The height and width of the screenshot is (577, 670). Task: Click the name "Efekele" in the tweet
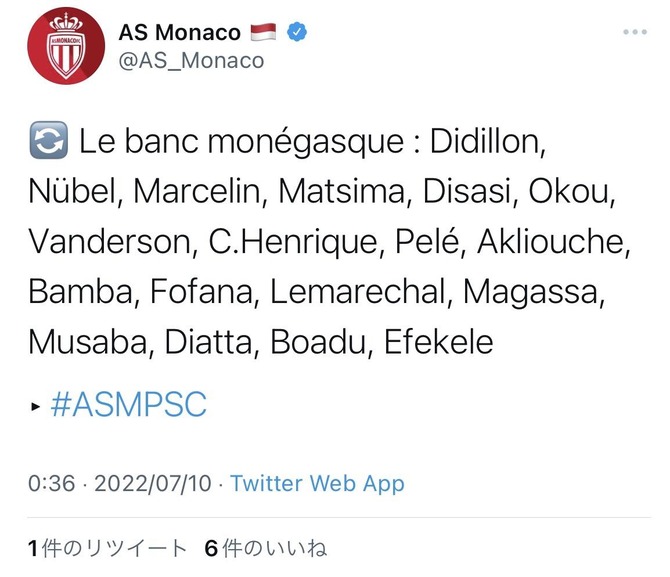tap(438, 343)
